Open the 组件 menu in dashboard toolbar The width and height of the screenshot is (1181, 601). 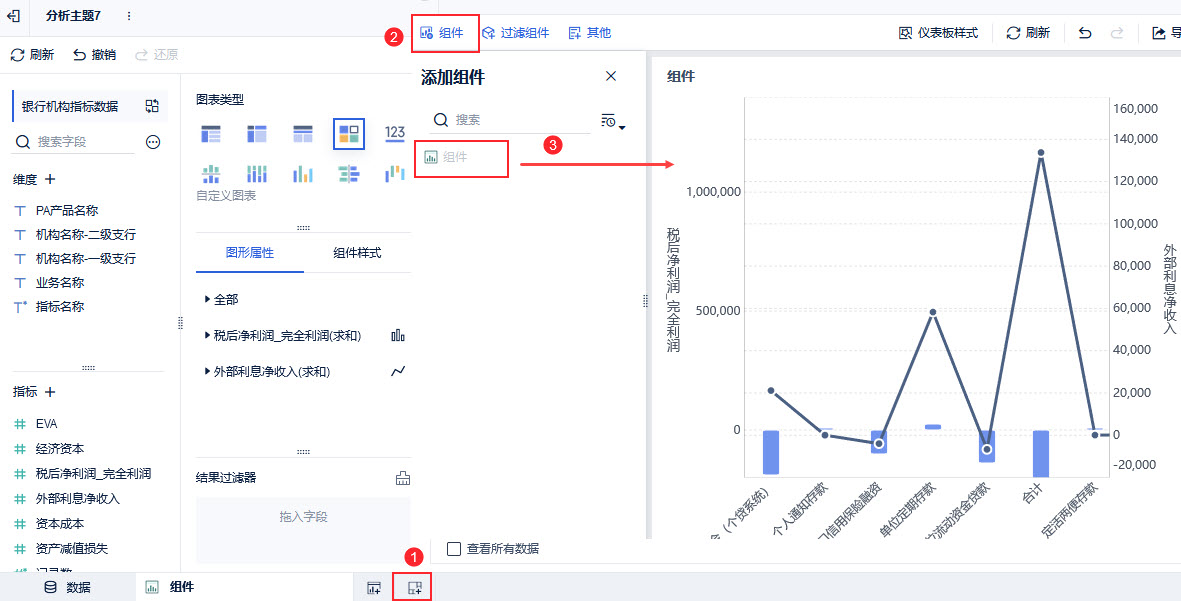click(441, 33)
